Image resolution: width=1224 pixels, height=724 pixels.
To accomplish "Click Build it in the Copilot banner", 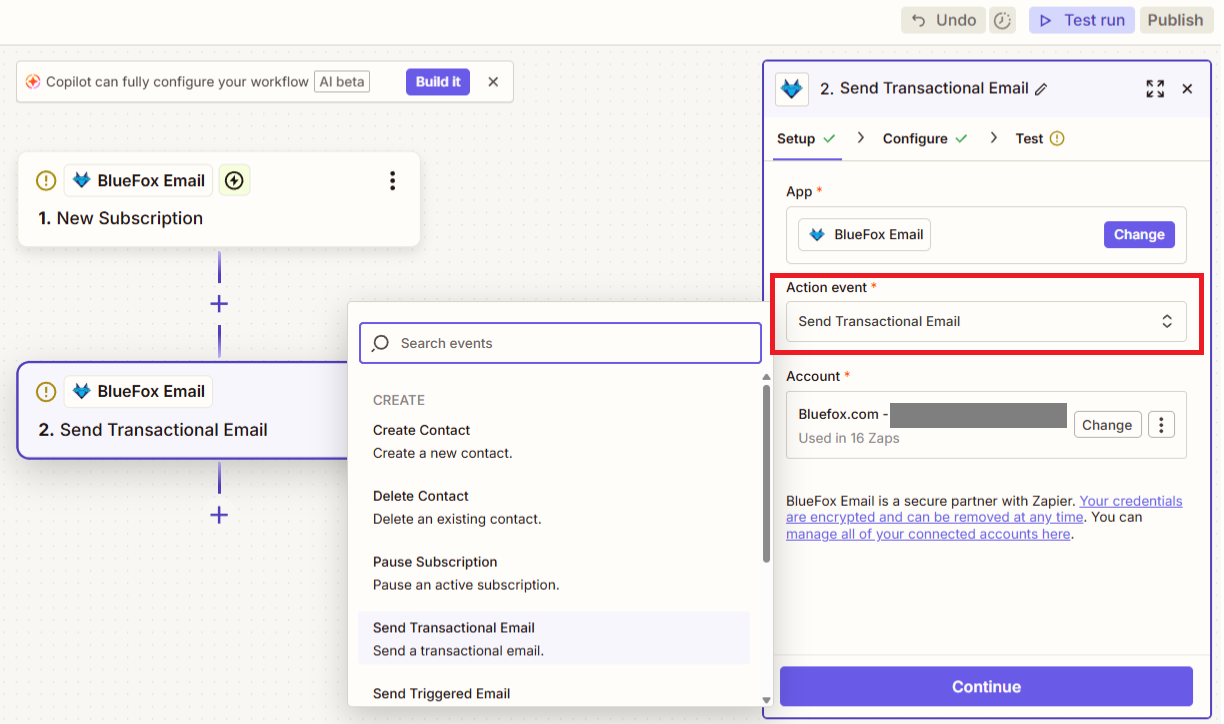I will tap(437, 81).
